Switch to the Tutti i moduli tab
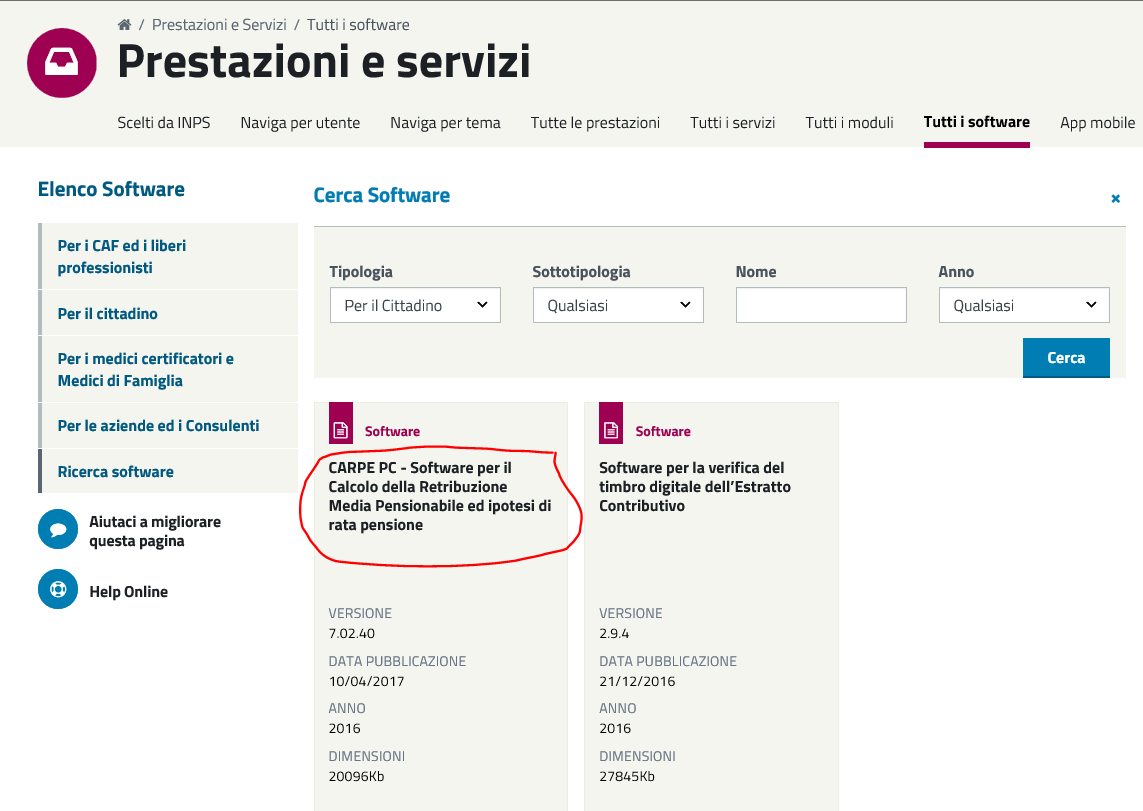The image size is (1143, 811). pyautogui.click(x=849, y=123)
